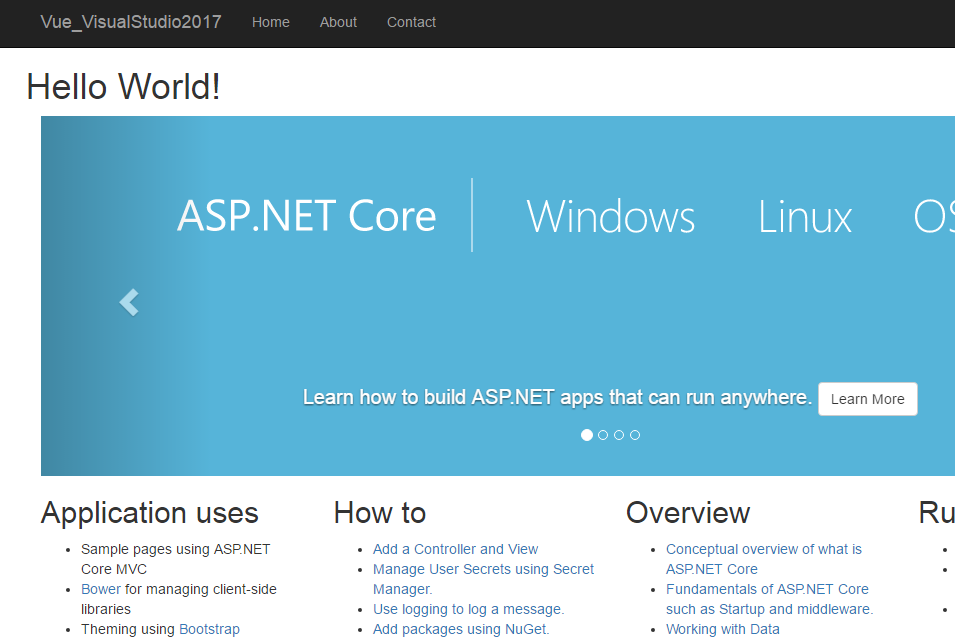Open the Home nav item
Screen dimensions: 955x639
coord(270,22)
